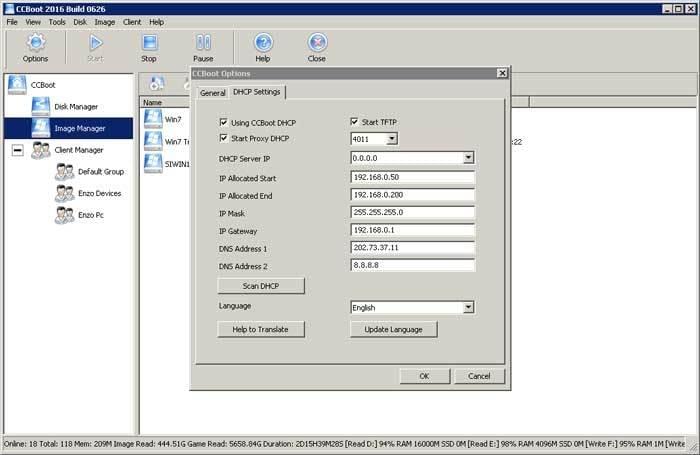Image resolution: width=700 pixels, height=455 pixels.
Task: Uncheck the Using CCBoot DHCP checkbox
Action: tap(224, 122)
